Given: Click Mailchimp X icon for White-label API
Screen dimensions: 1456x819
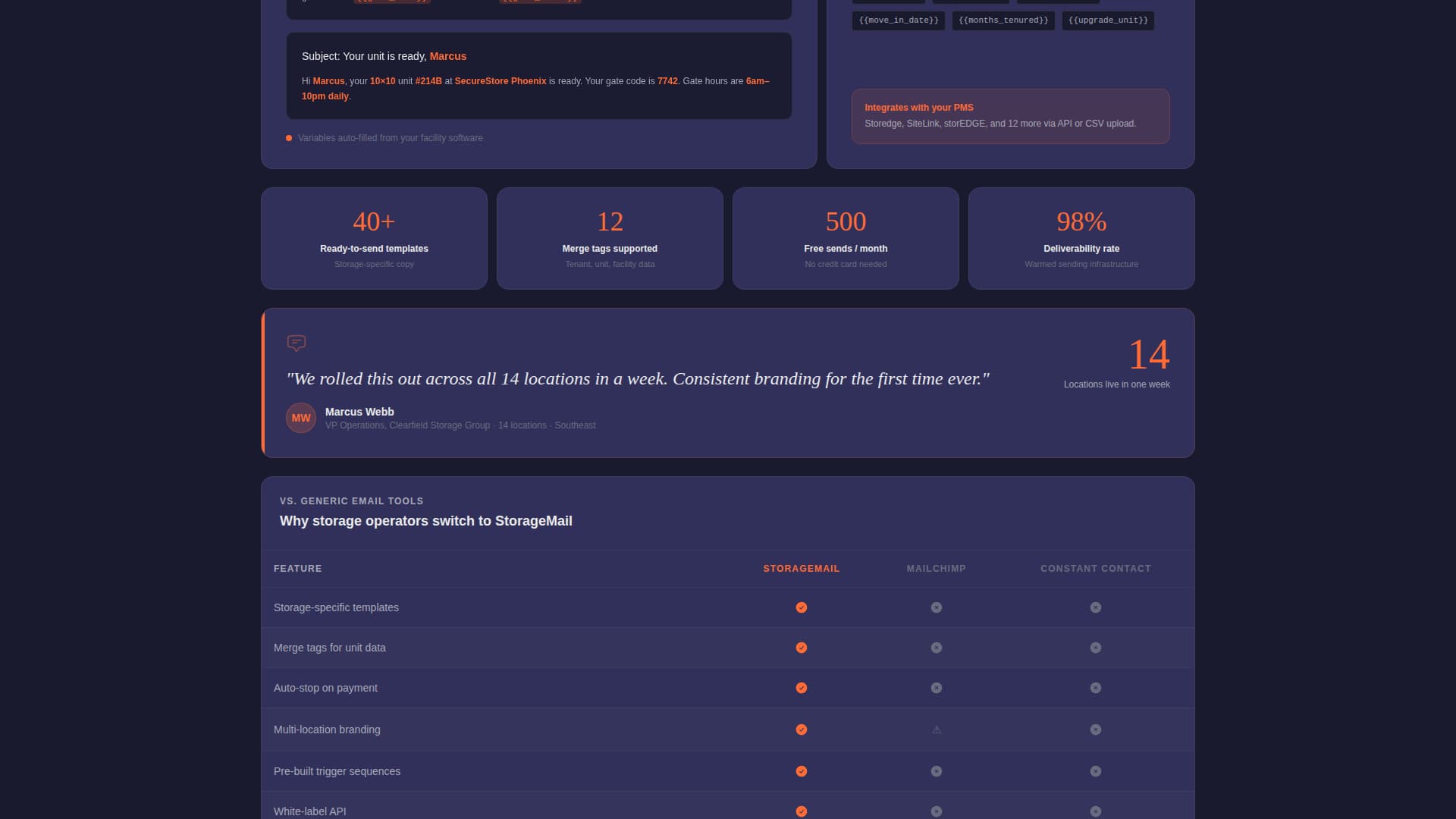Looking at the screenshot, I should [x=937, y=811].
